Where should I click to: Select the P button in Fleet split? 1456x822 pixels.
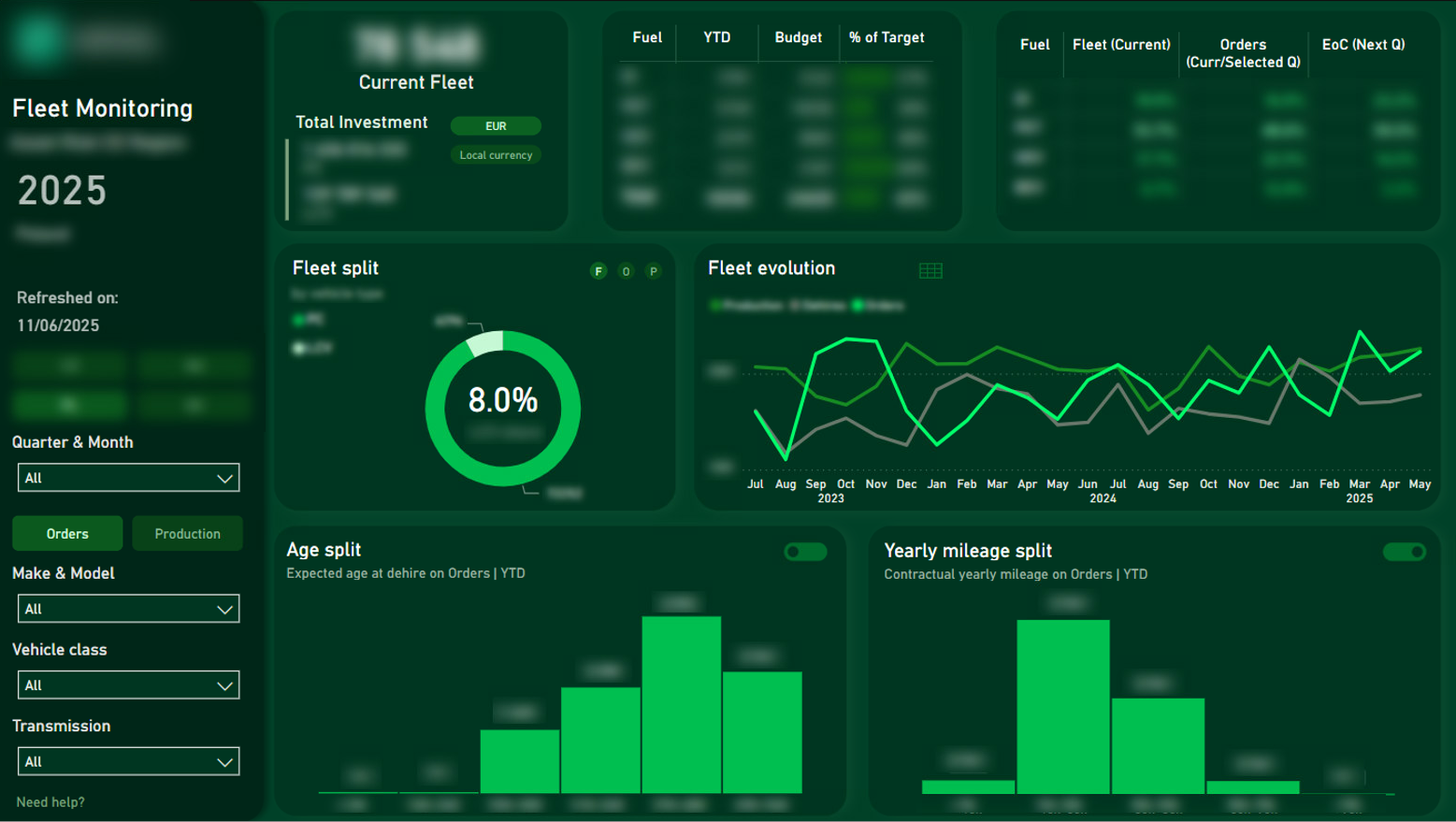(x=654, y=271)
